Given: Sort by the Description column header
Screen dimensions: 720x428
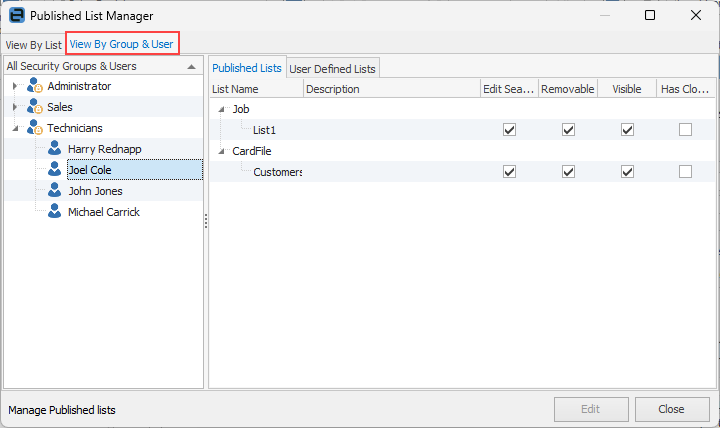Looking at the screenshot, I should (x=392, y=89).
